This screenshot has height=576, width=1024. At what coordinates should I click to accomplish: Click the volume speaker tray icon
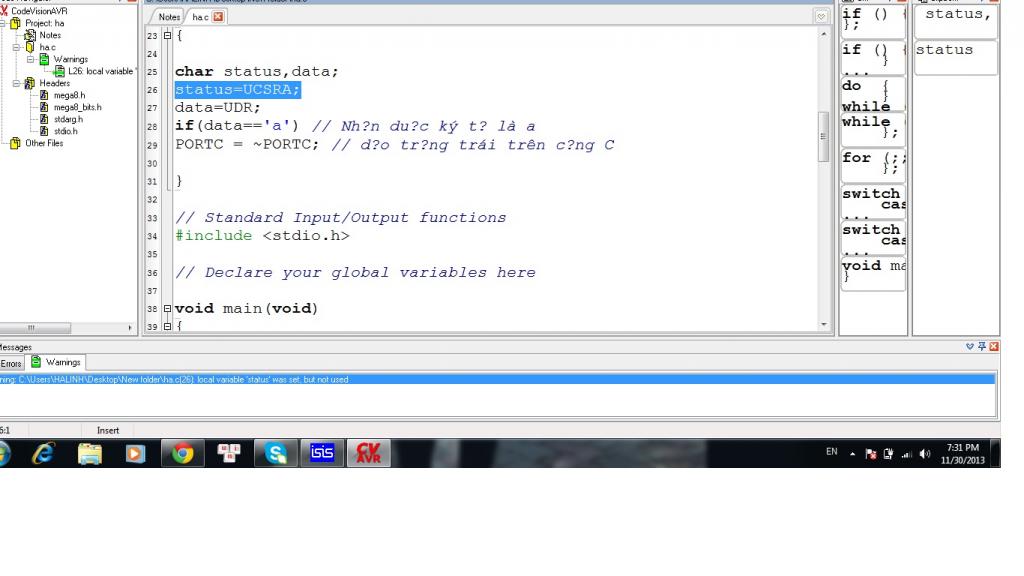[x=925, y=453]
